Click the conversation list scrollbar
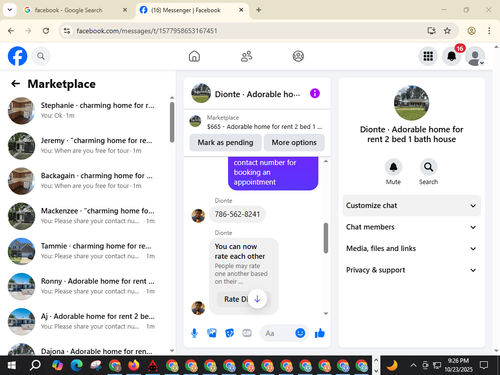 tap(172, 122)
